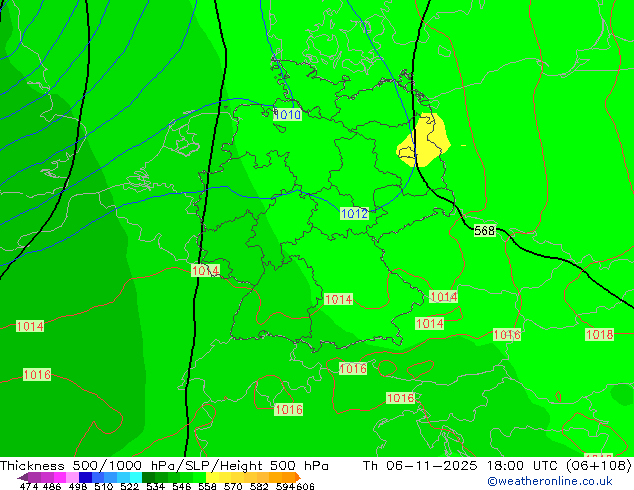Click the legend value 570
The image size is (634, 490).
(233, 486)
